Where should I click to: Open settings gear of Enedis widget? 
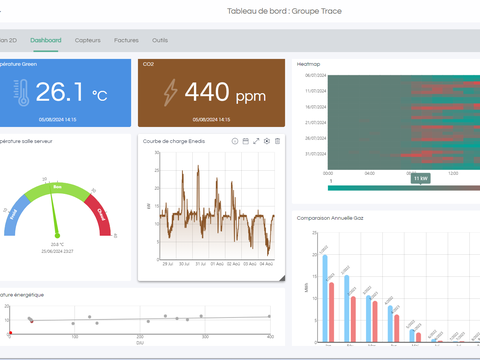tap(267, 141)
